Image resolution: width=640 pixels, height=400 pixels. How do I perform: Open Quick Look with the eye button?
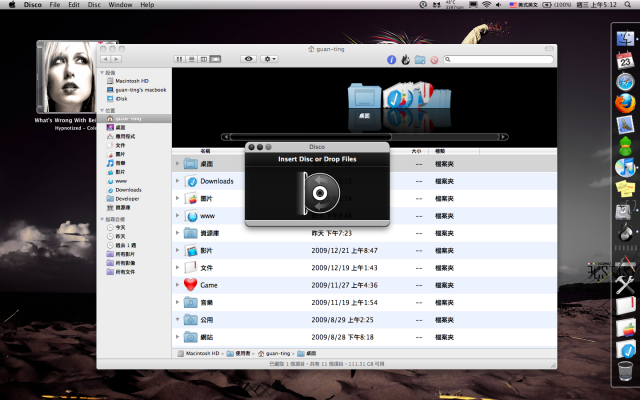click(x=249, y=59)
